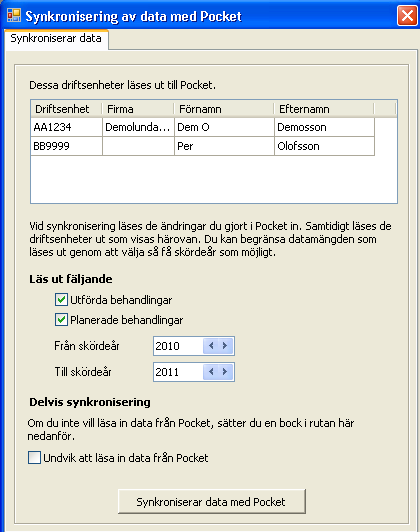Select the AA1234 row in the list
Viewport: 420px width, 532px height.
click(x=203, y=127)
